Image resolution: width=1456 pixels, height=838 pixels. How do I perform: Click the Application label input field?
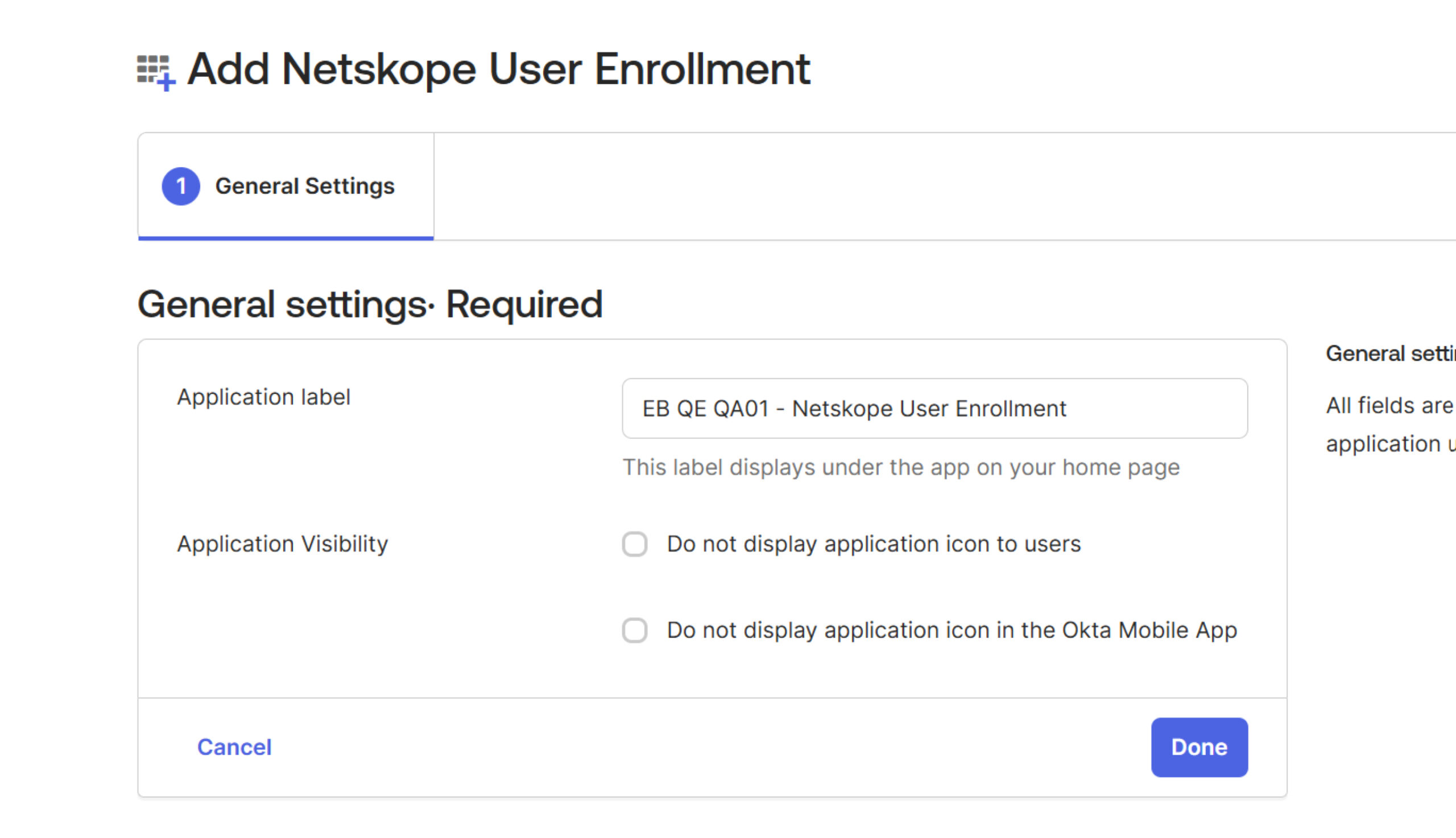click(x=934, y=408)
